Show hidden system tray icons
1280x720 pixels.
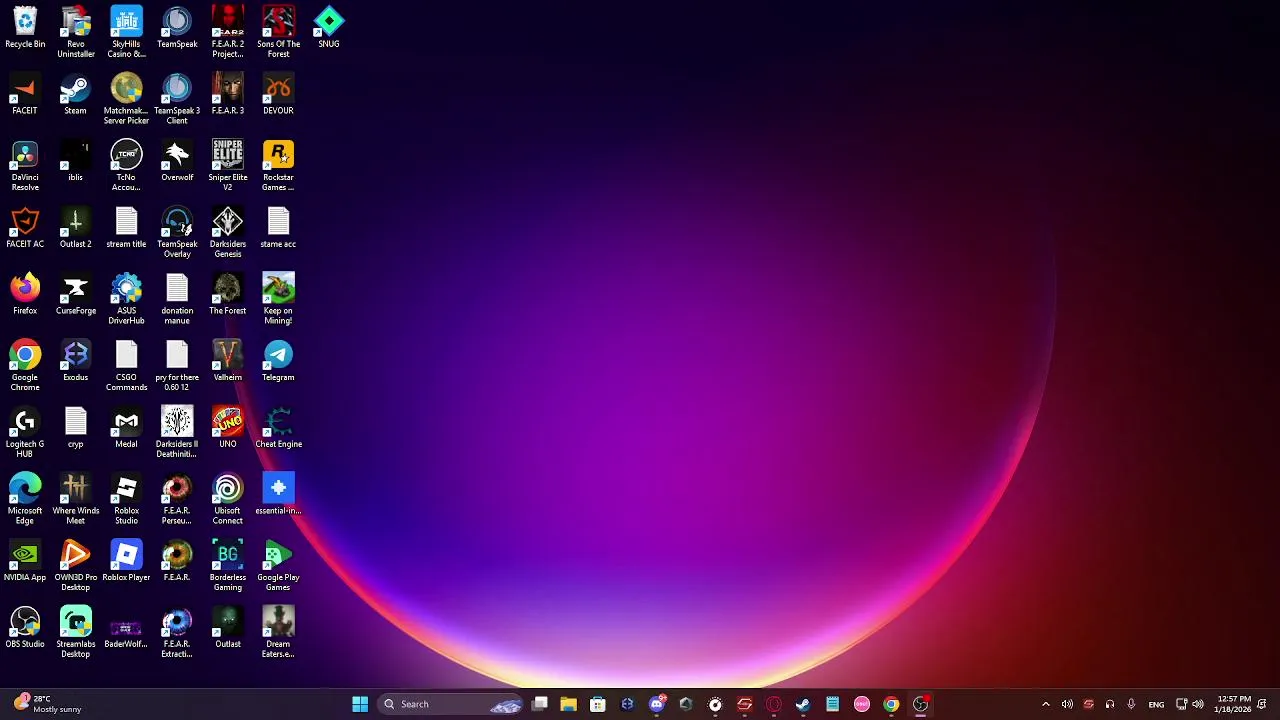click(1046, 704)
